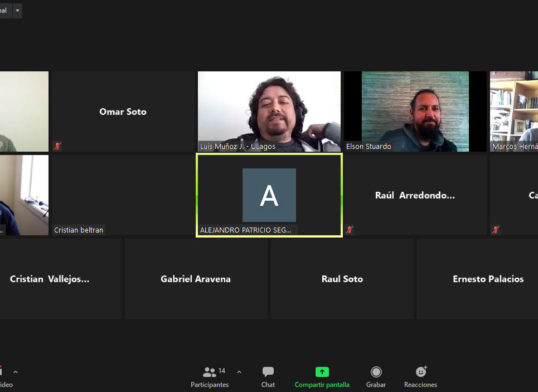Open the dropdown arrow at top left corner
This screenshot has height=392, width=538.
17,10
